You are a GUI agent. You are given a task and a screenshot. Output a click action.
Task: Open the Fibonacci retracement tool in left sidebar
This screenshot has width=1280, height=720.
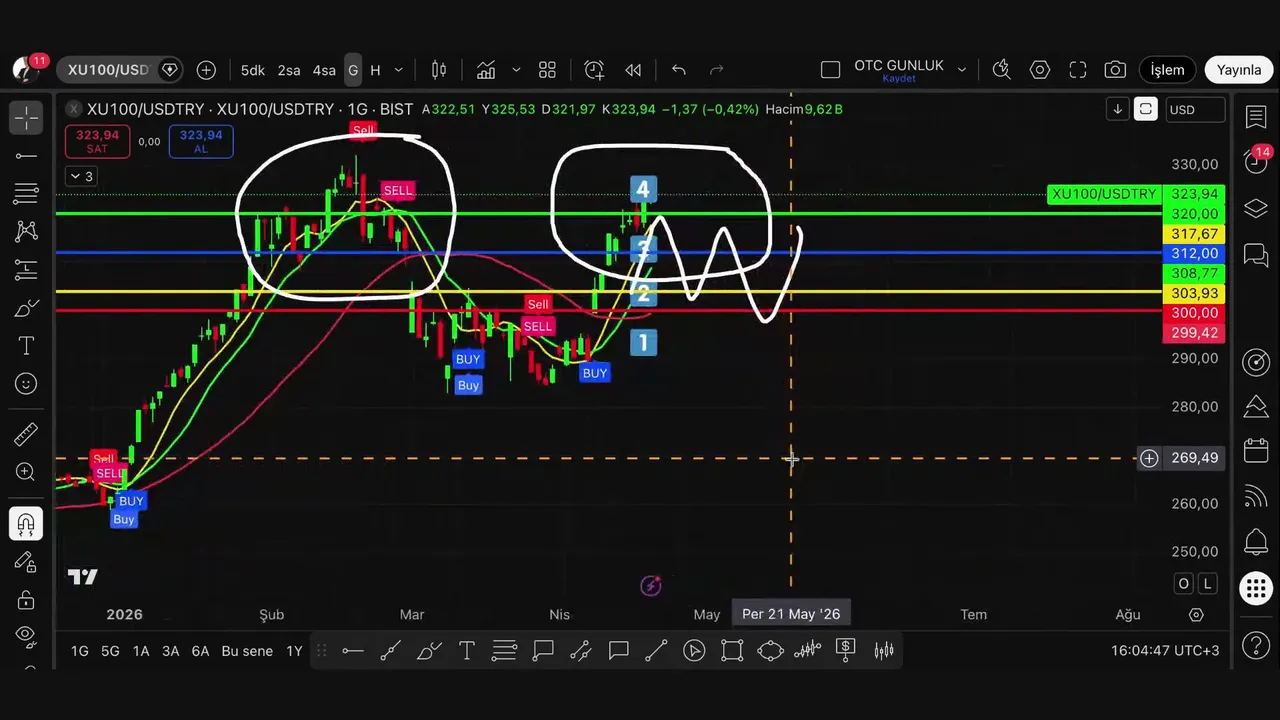26,194
